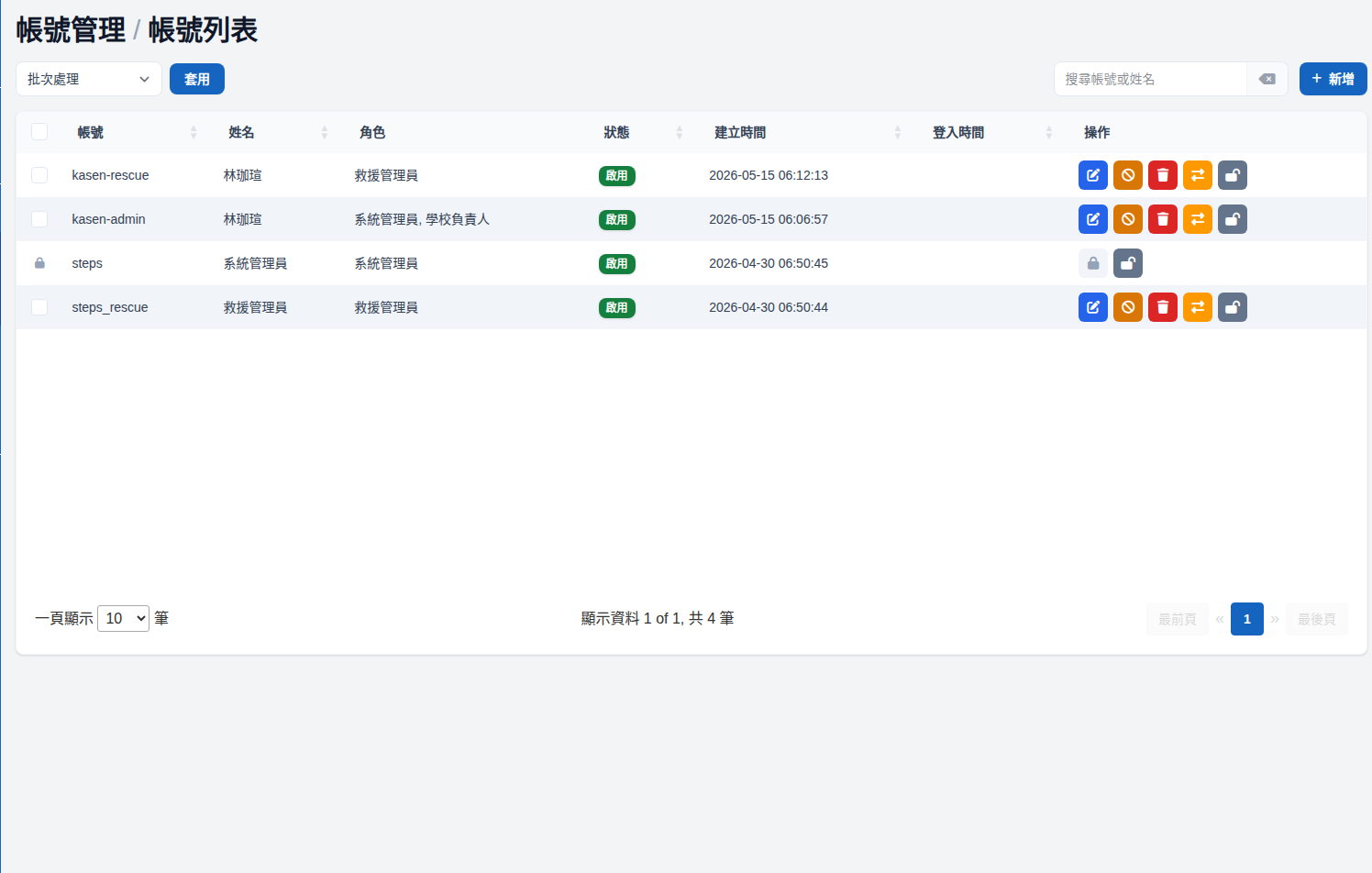Screen dimensions: 1372x873
Task: Click the kasen-rescue account name
Action: (110, 175)
